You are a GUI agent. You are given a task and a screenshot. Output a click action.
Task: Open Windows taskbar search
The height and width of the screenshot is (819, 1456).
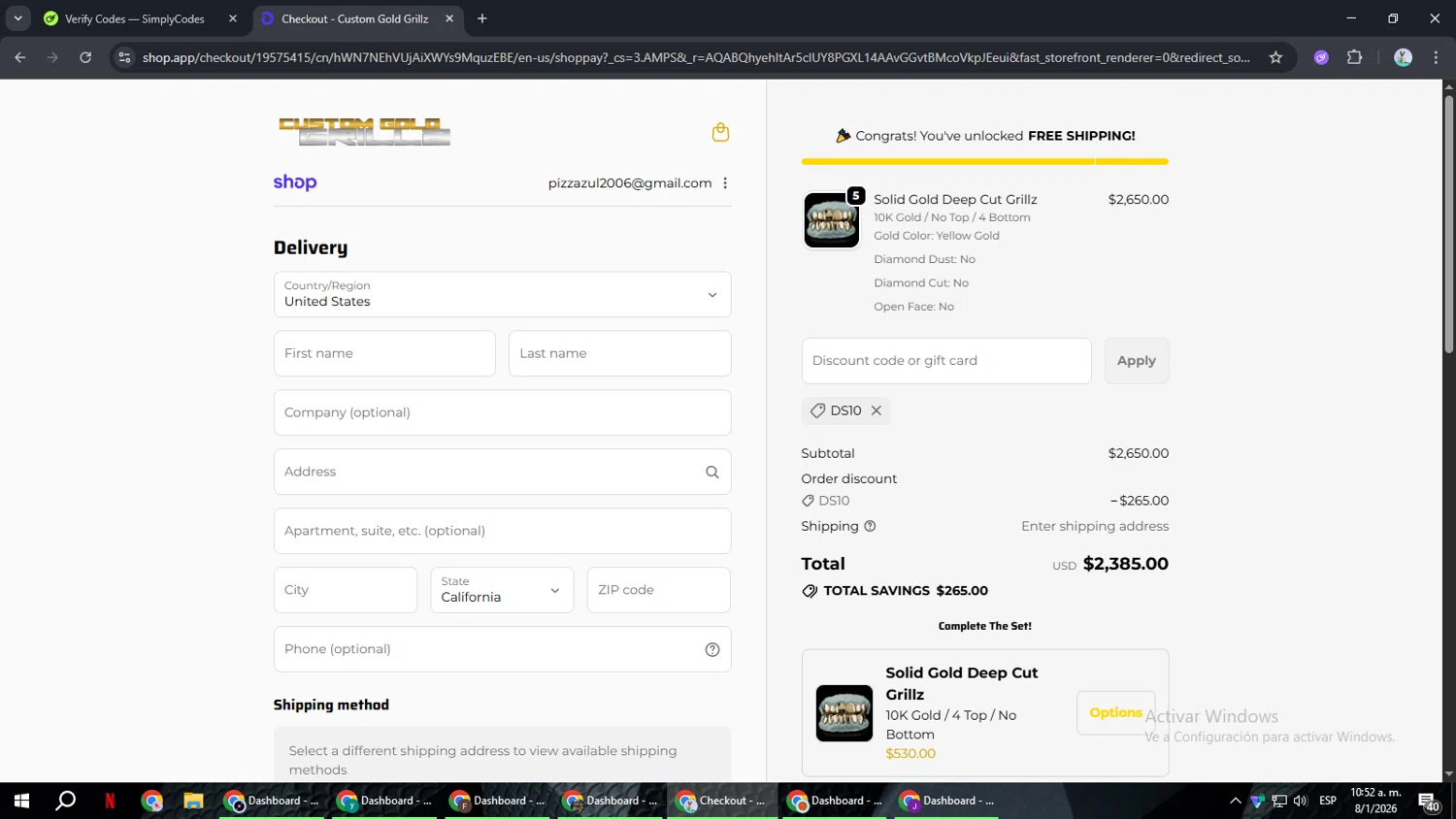click(65, 802)
